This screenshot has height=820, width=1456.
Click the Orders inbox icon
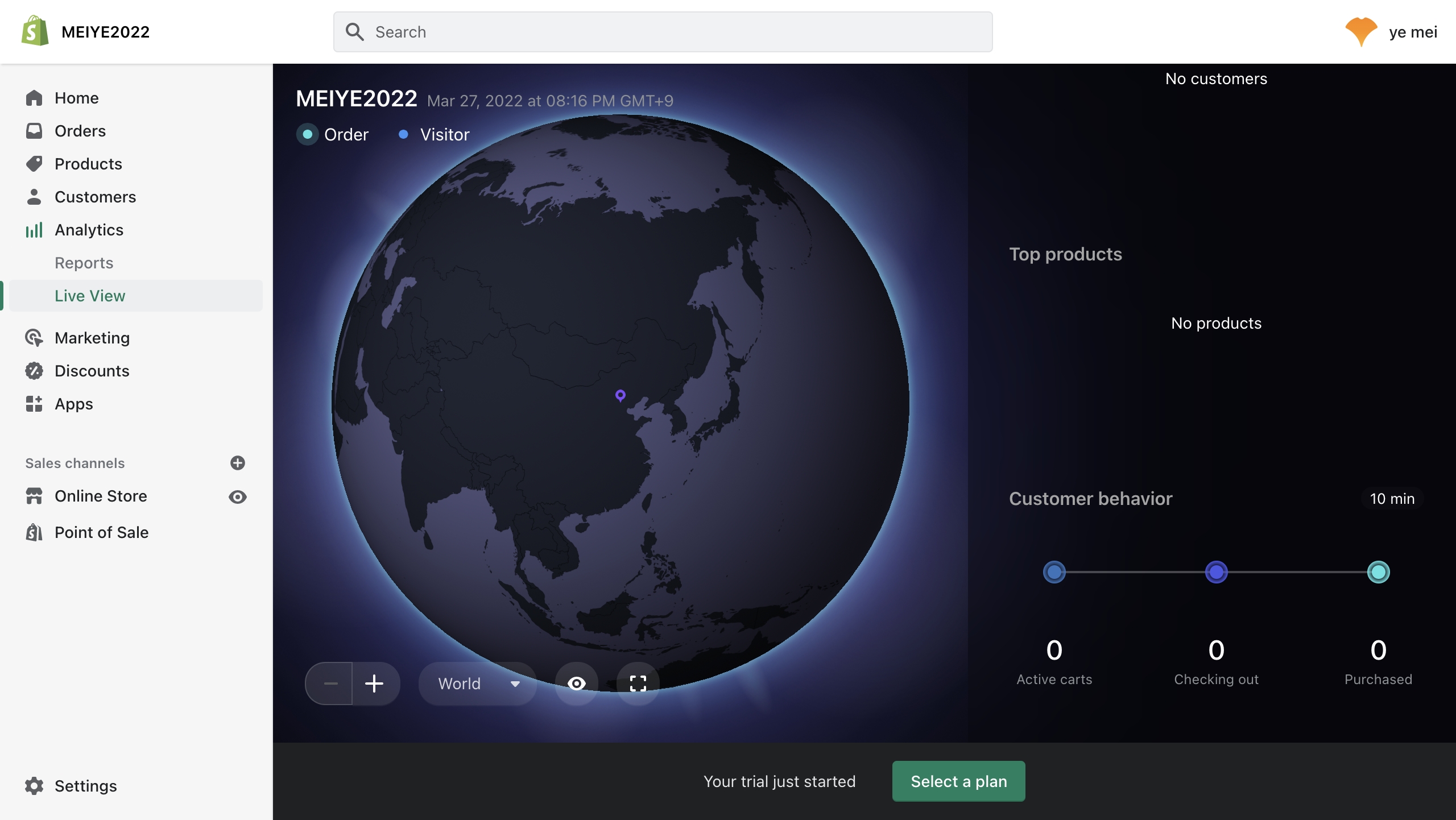[34, 131]
